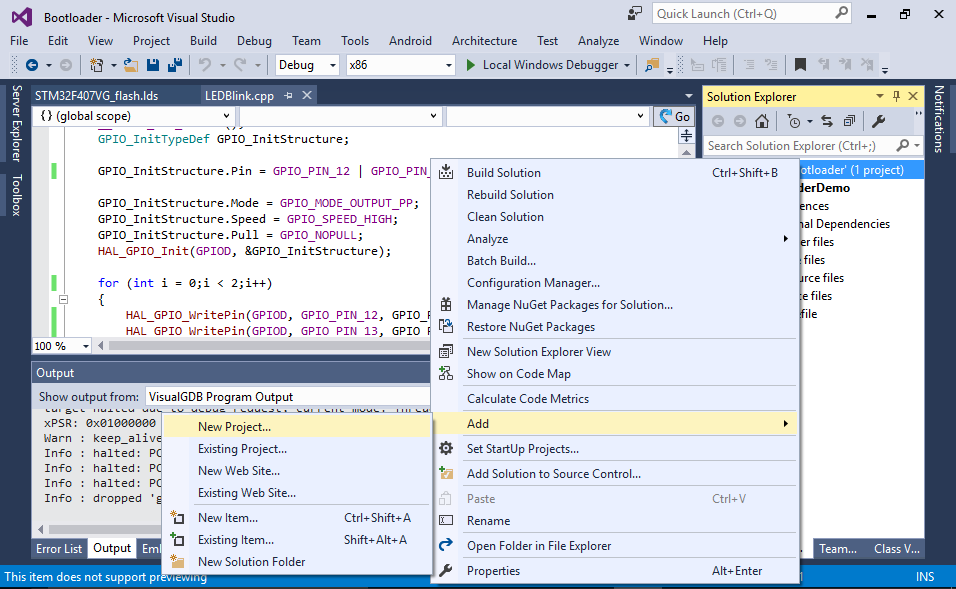956x589 pixels.
Task: Open the Server Explorer side tab
Action: pos(16,123)
